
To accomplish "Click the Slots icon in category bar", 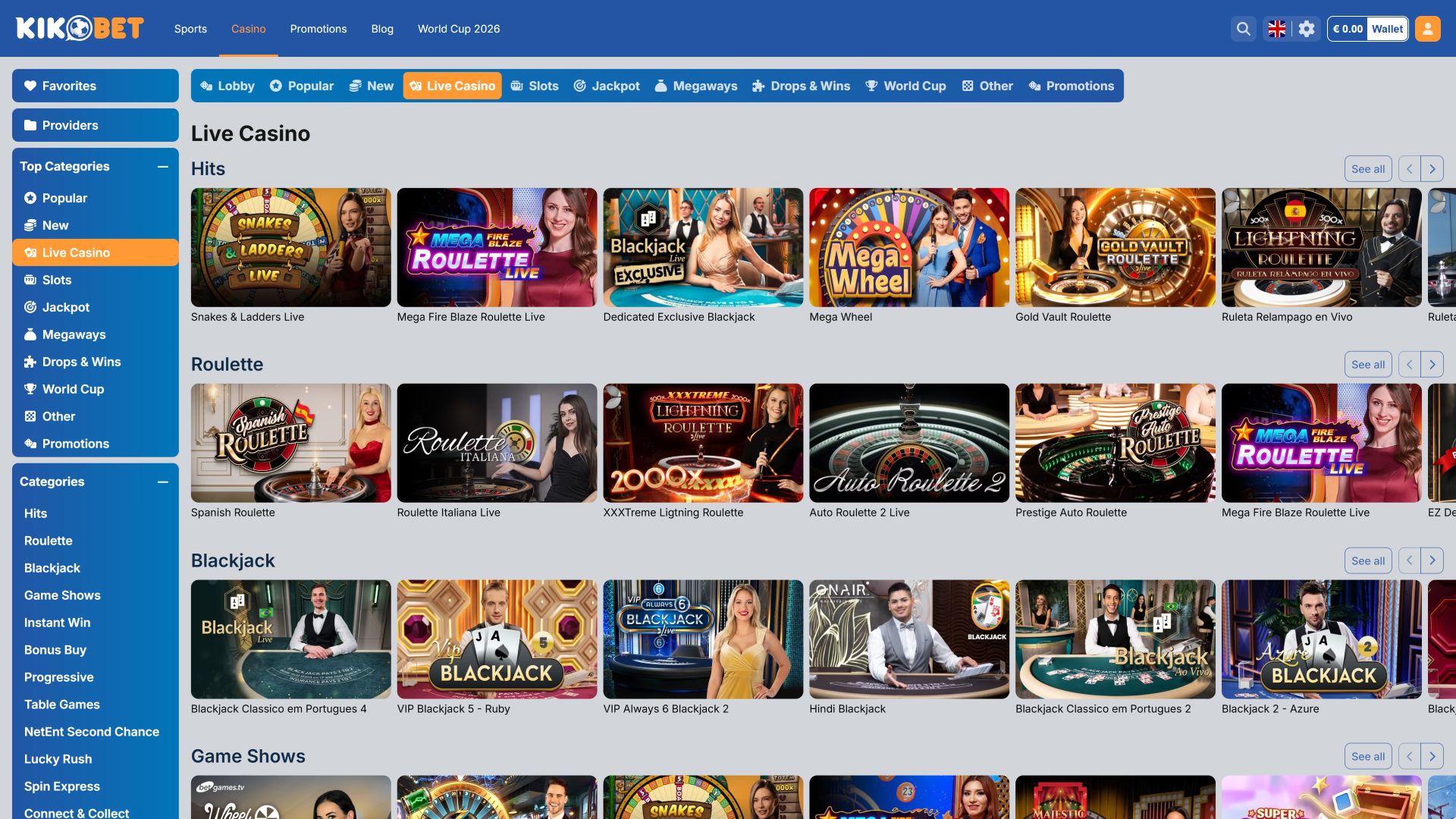I will tap(517, 86).
